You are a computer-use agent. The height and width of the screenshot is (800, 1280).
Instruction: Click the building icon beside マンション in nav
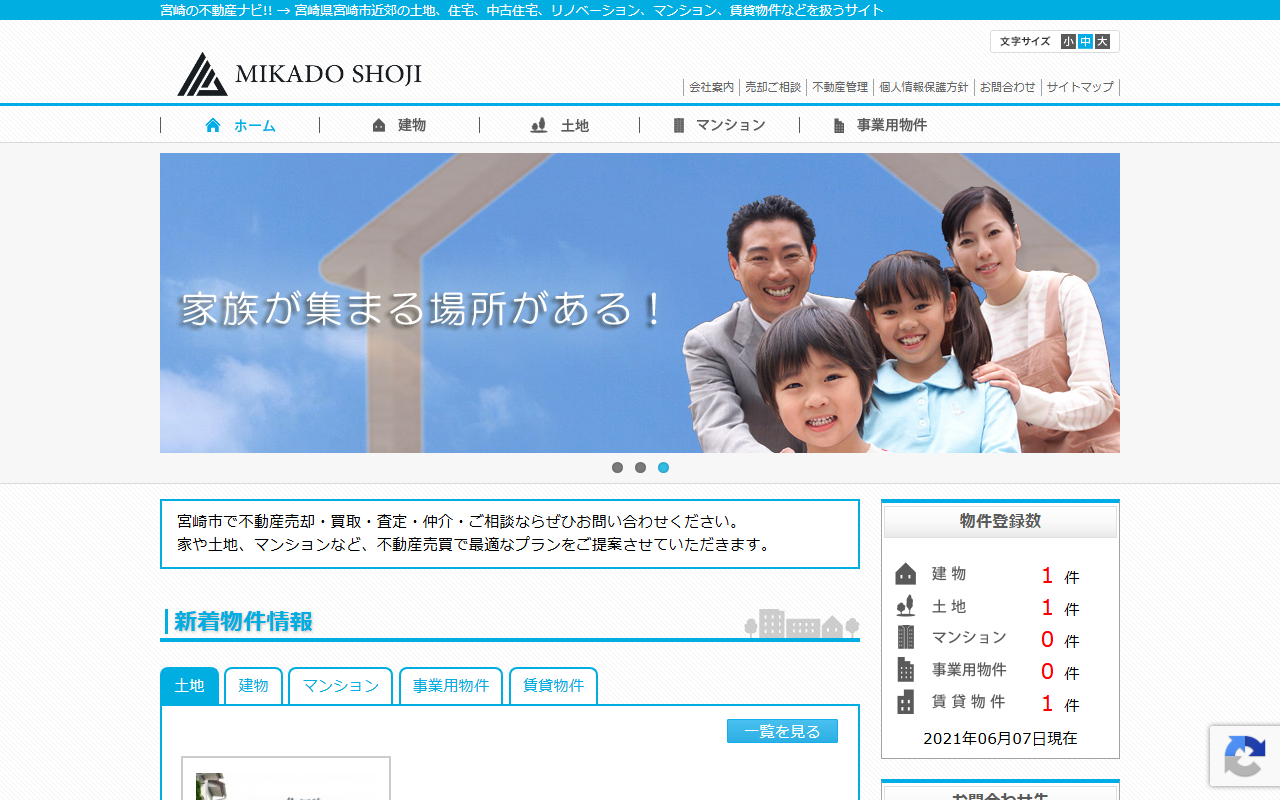(679, 125)
